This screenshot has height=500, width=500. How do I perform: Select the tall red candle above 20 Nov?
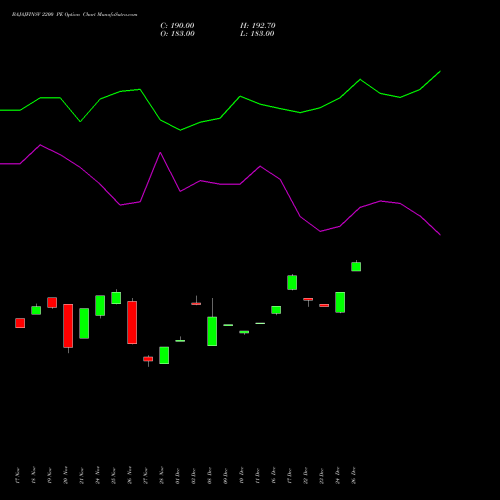pyautogui.click(x=68, y=326)
